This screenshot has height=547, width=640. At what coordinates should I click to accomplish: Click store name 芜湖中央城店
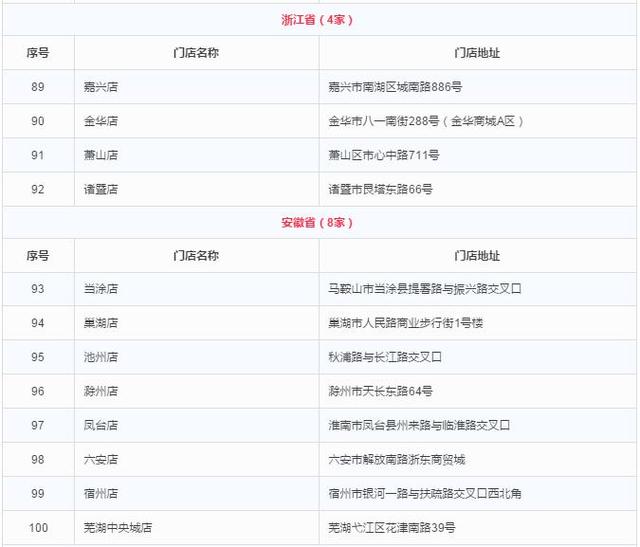pyautogui.click(x=118, y=528)
